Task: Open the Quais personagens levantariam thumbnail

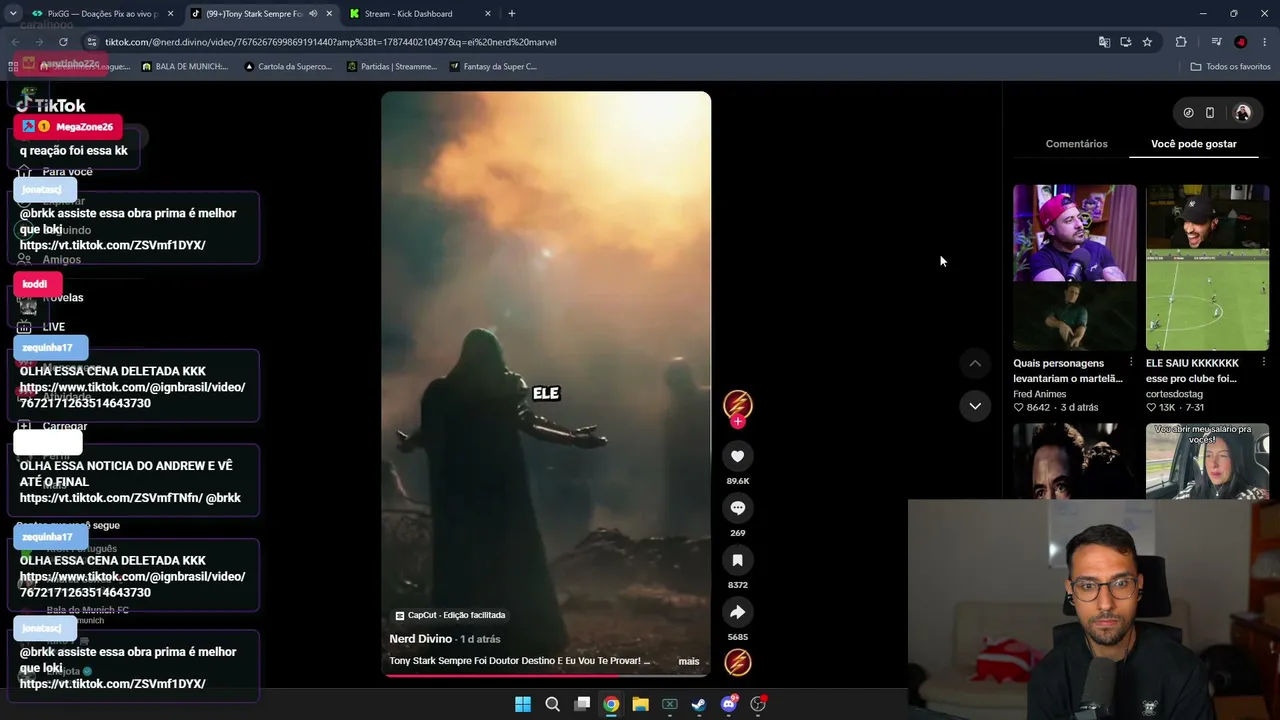Action: pyautogui.click(x=1075, y=267)
